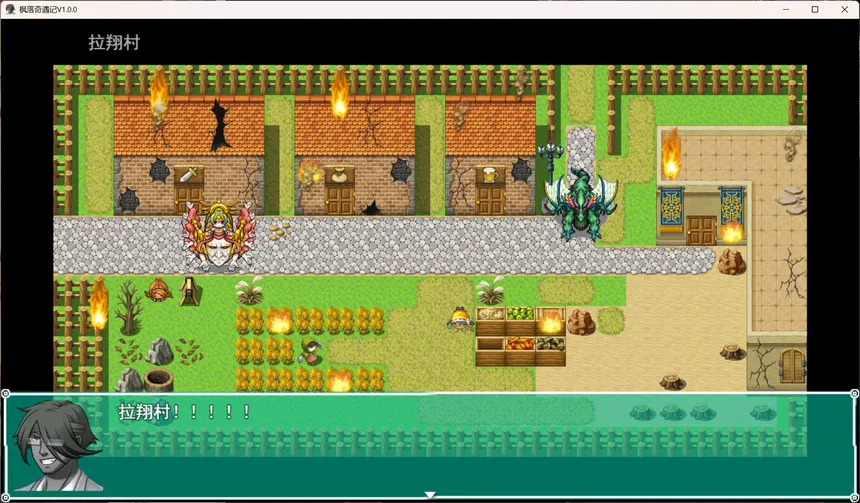Click the brown boulder beside the market stall

(581, 322)
